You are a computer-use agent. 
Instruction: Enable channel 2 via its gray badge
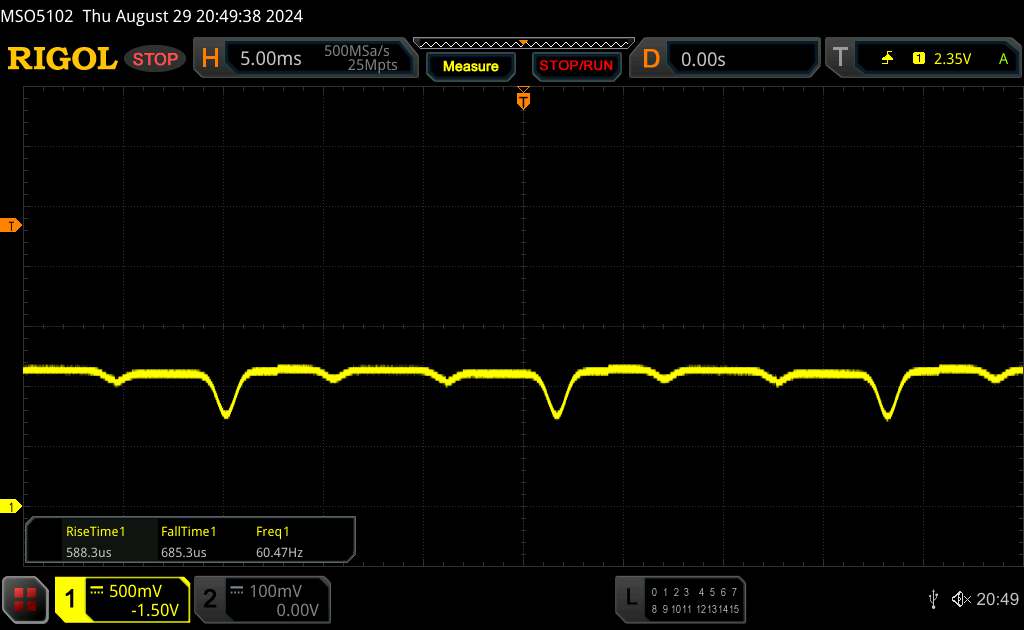[x=210, y=598]
